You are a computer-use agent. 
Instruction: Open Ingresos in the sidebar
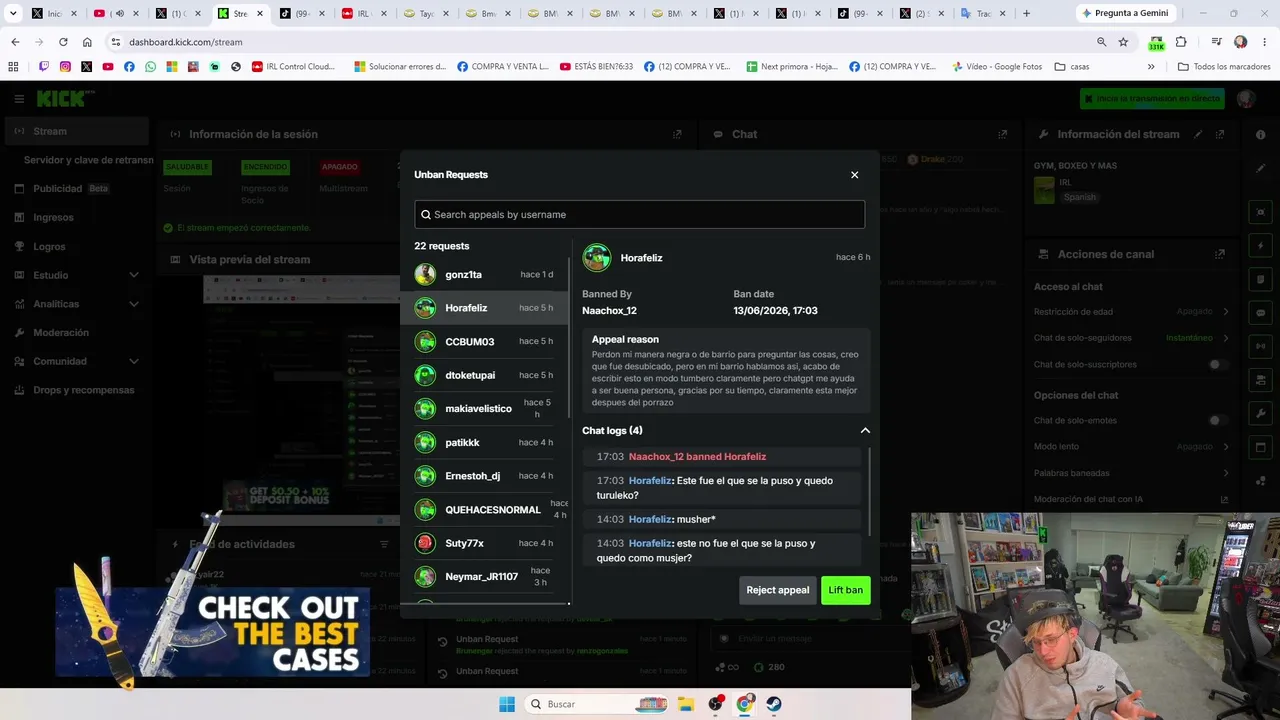click(x=76, y=217)
